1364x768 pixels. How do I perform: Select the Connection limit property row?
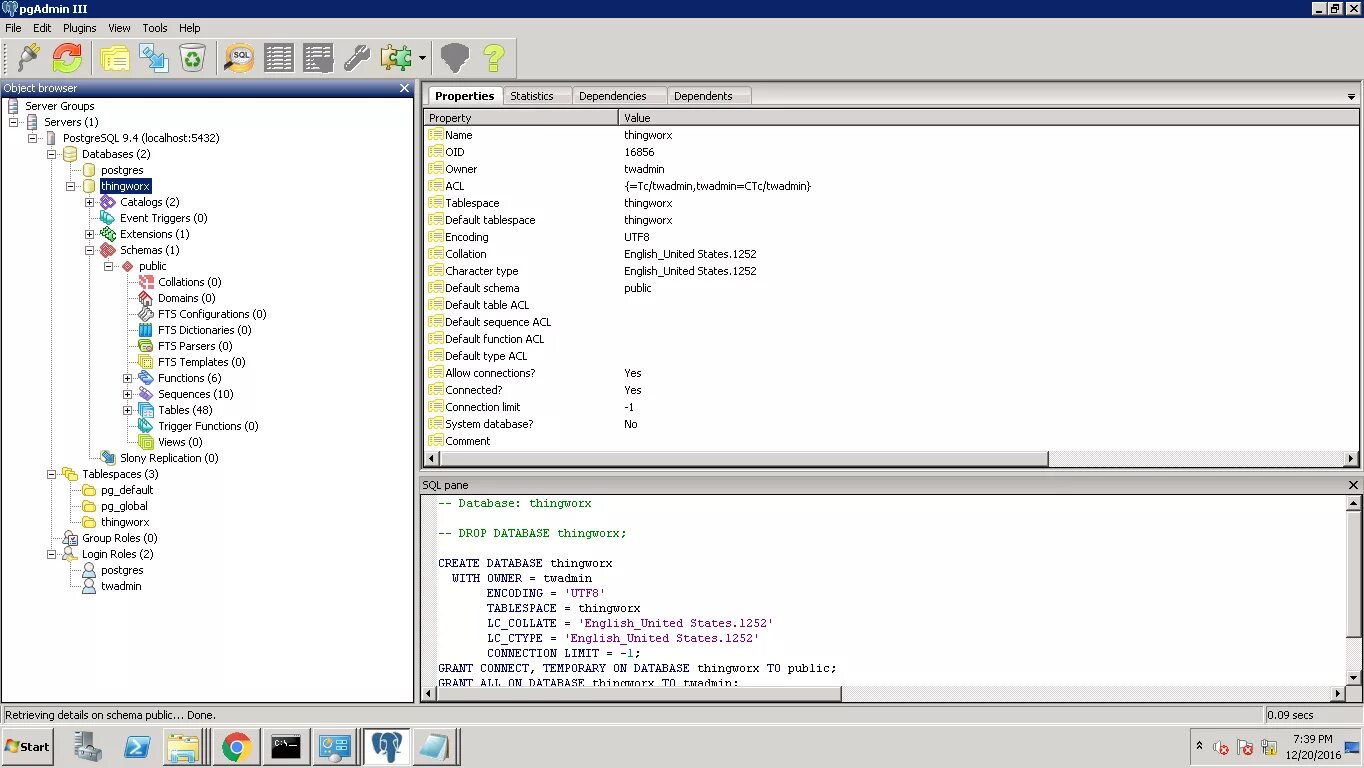click(x=890, y=407)
